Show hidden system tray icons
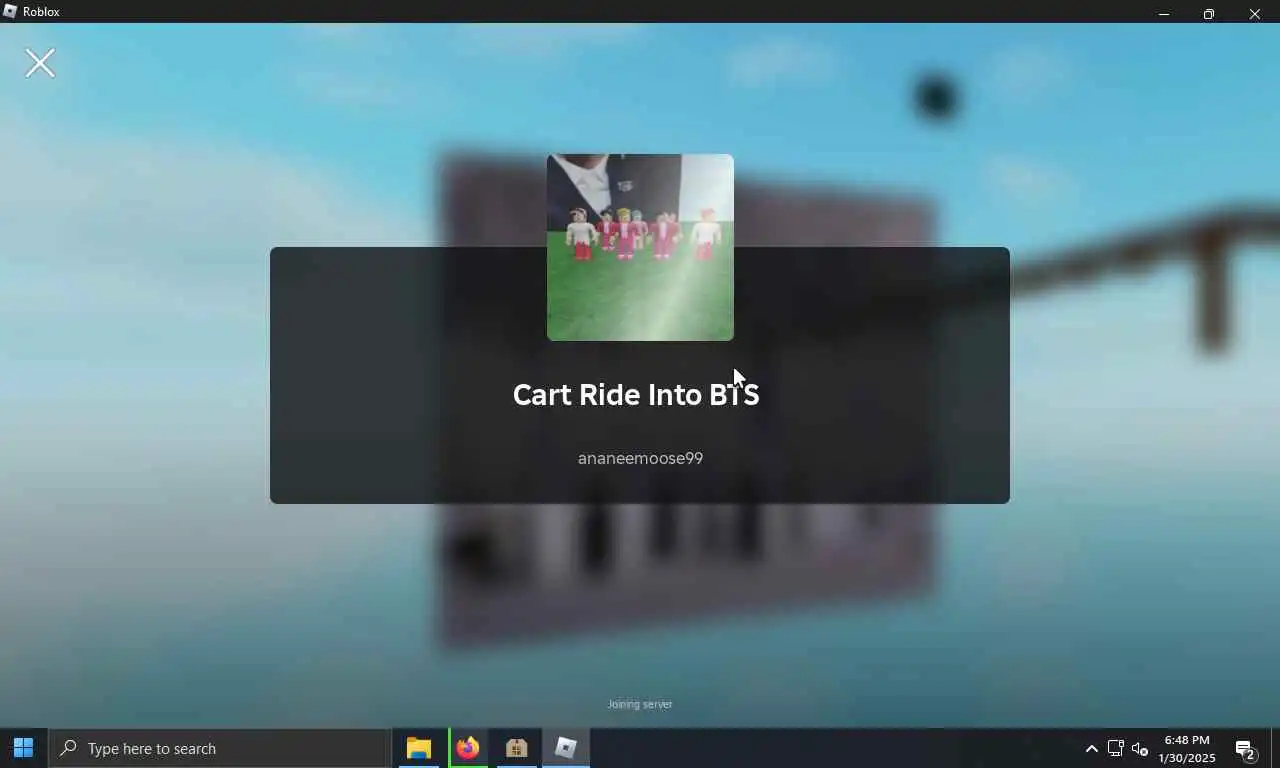 pos(1091,748)
